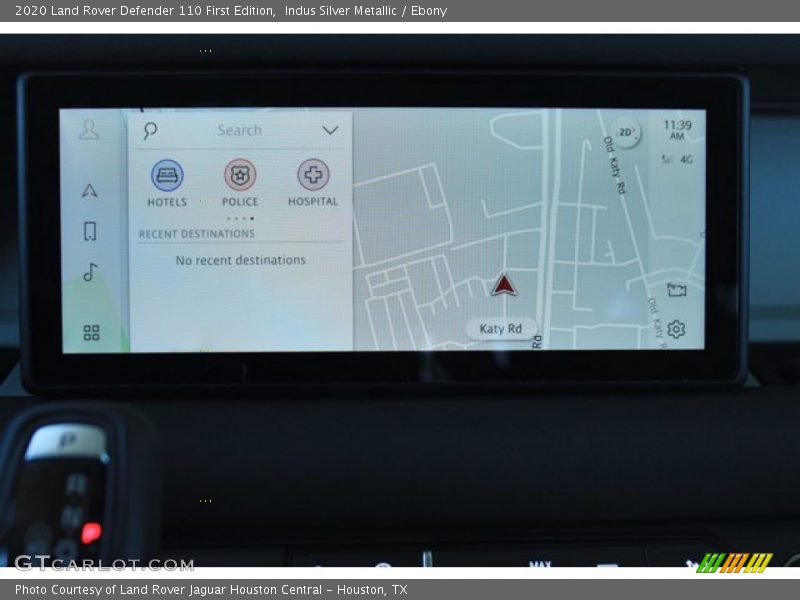Tap the Search input field

(x=239, y=130)
